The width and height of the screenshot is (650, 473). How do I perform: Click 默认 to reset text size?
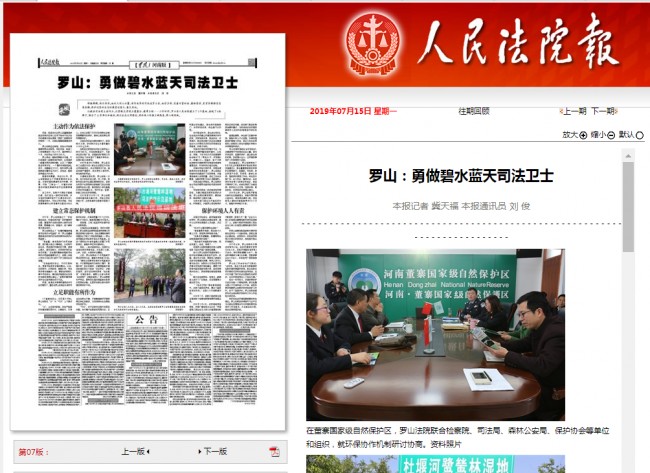[626, 135]
